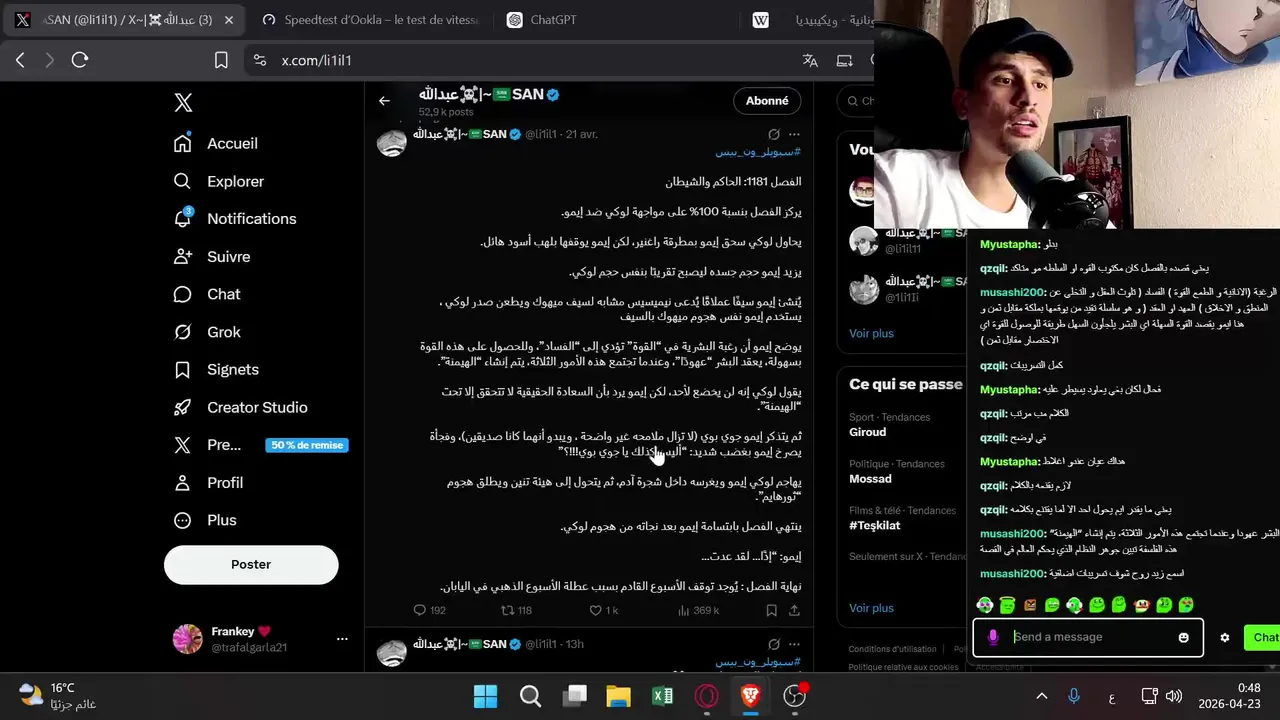Click the Send a message field
The height and width of the screenshot is (720, 1280).
tap(1088, 637)
